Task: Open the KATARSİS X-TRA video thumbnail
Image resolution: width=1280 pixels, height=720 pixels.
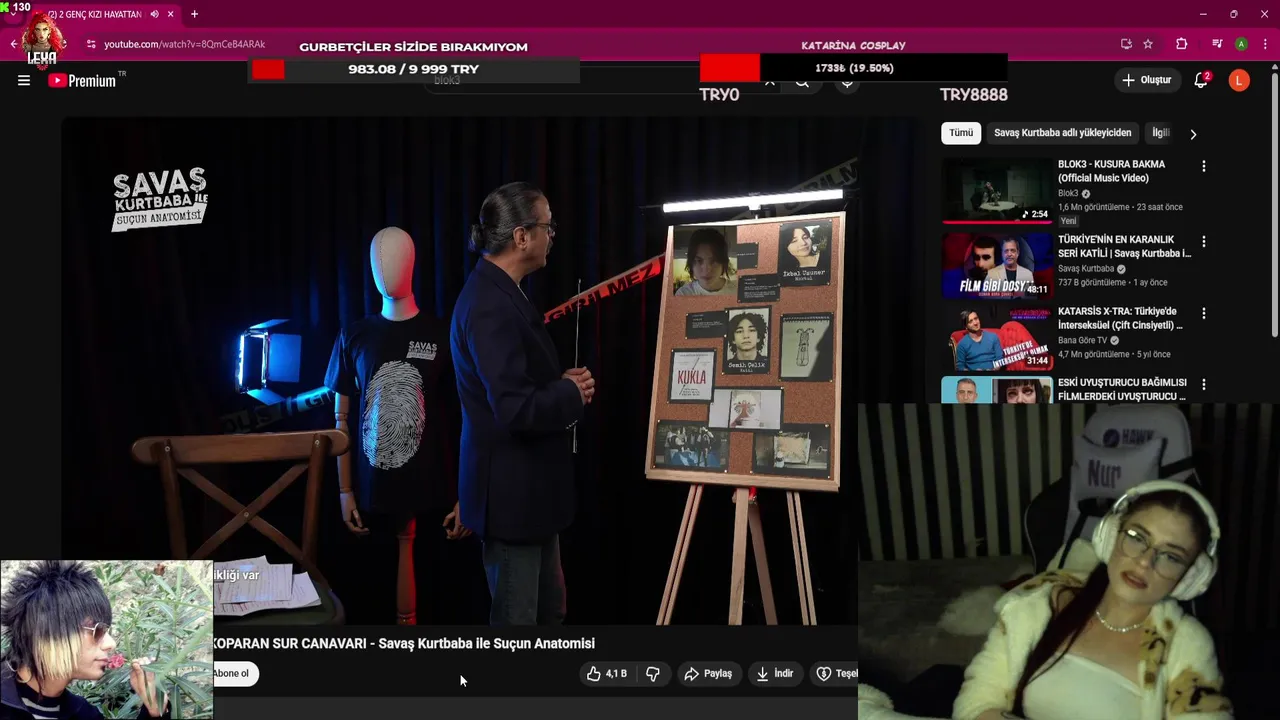Action: tap(997, 338)
